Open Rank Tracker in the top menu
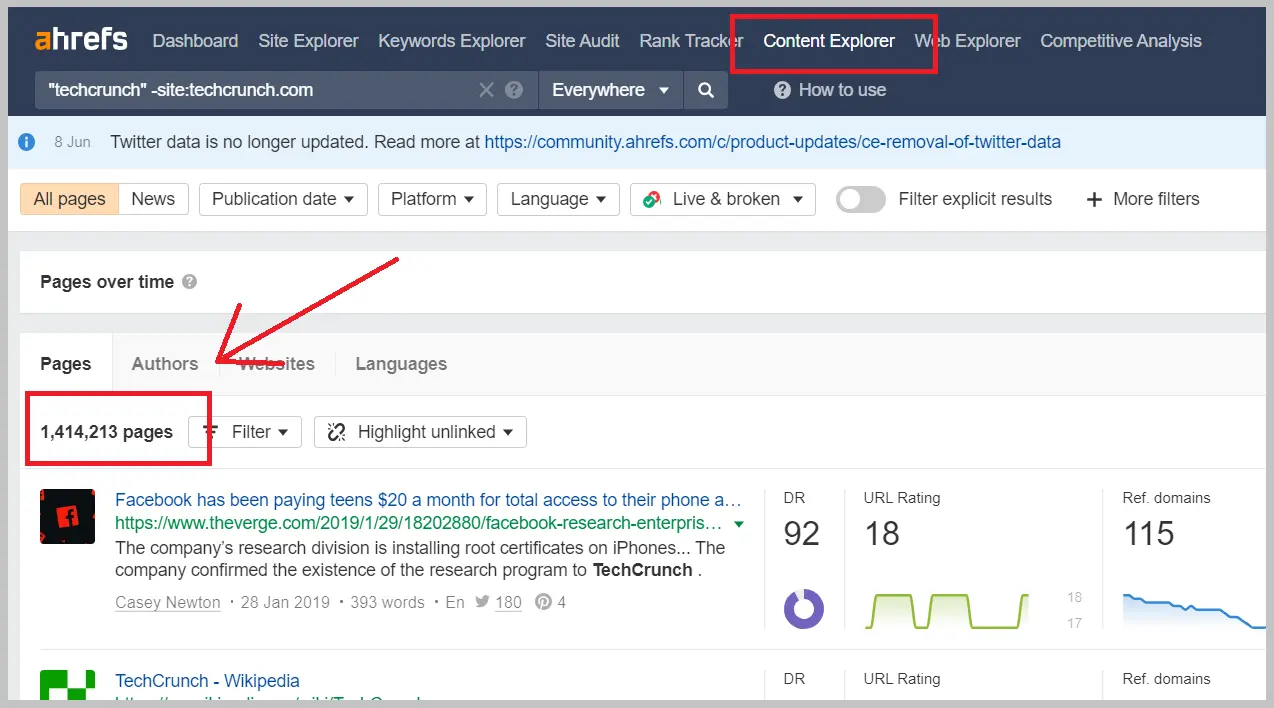Screen dimensions: 1274x708 (x=691, y=41)
